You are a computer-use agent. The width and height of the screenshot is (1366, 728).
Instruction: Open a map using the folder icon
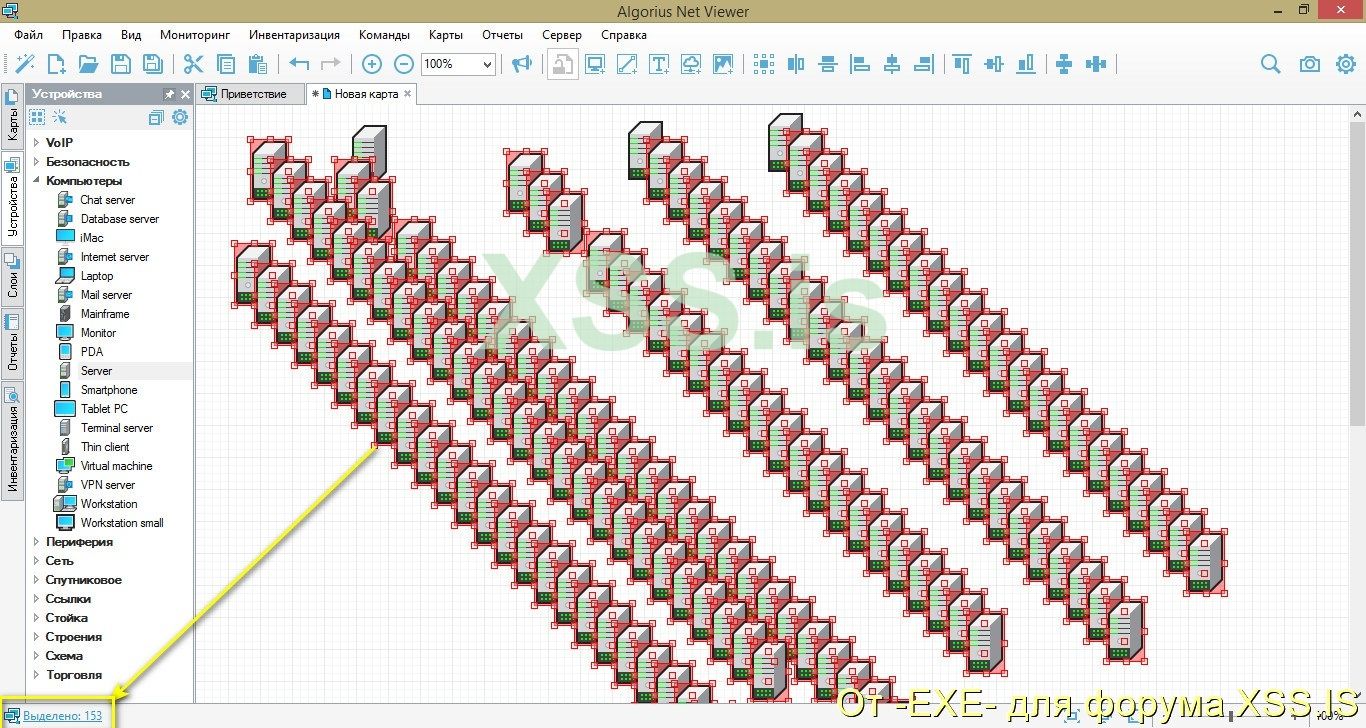pyautogui.click(x=88, y=64)
